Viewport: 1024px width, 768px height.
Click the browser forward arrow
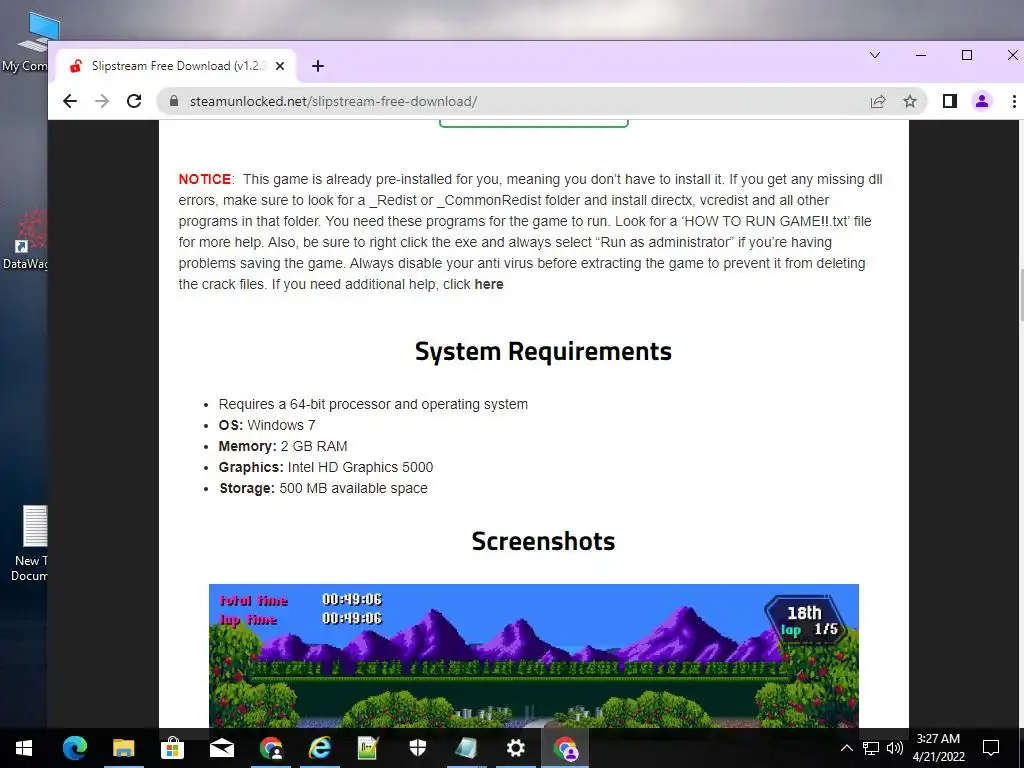click(x=102, y=101)
